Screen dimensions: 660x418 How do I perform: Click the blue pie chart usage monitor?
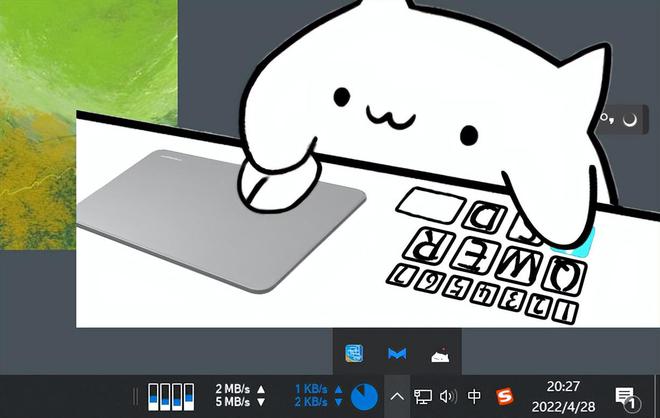click(x=364, y=396)
